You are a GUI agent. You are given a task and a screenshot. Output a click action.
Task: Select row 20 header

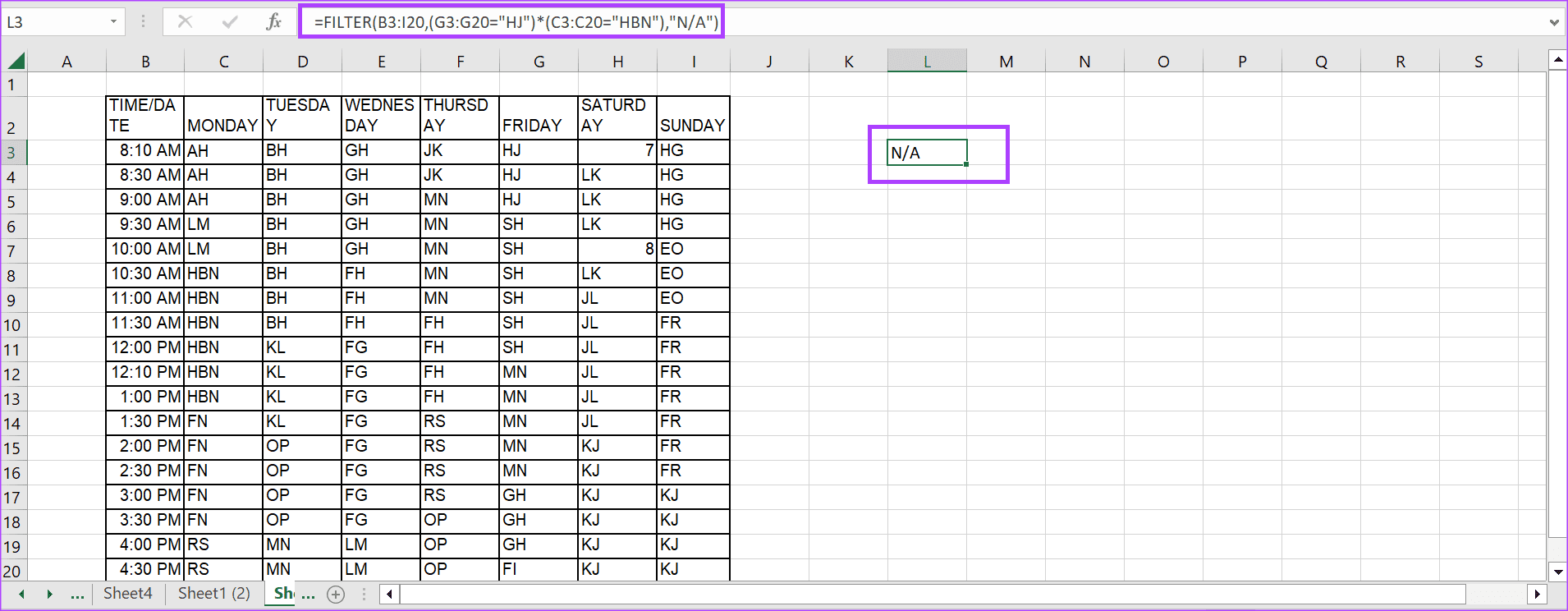[x=13, y=571]
